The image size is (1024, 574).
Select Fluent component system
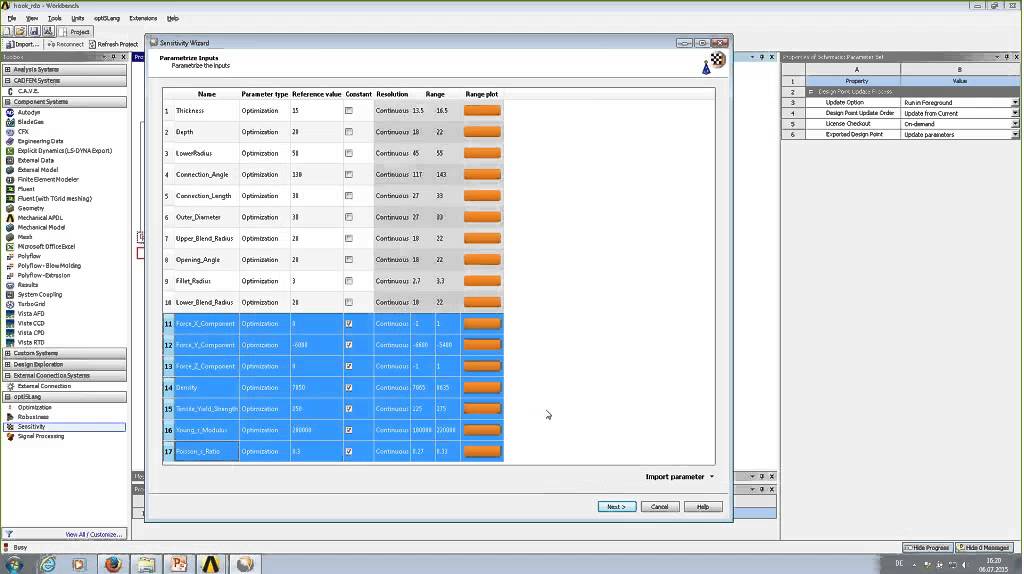[x=25, y=189]
